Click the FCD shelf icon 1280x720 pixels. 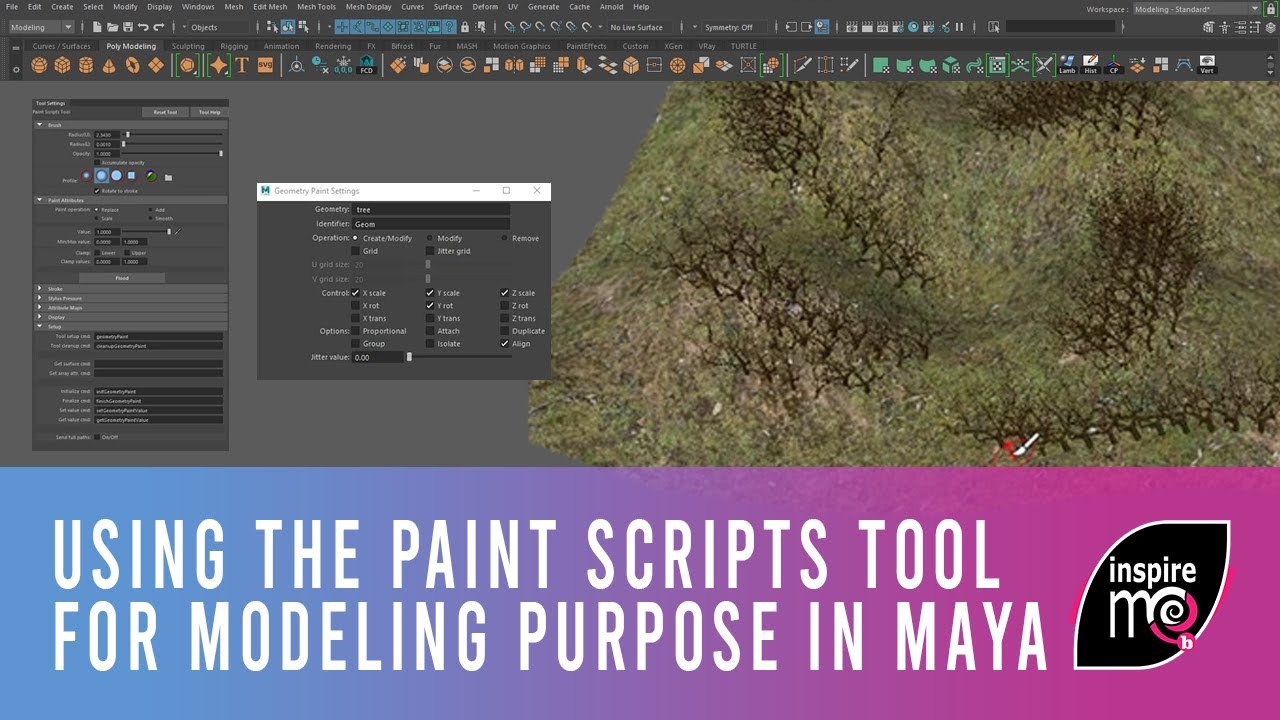(367, 65)
